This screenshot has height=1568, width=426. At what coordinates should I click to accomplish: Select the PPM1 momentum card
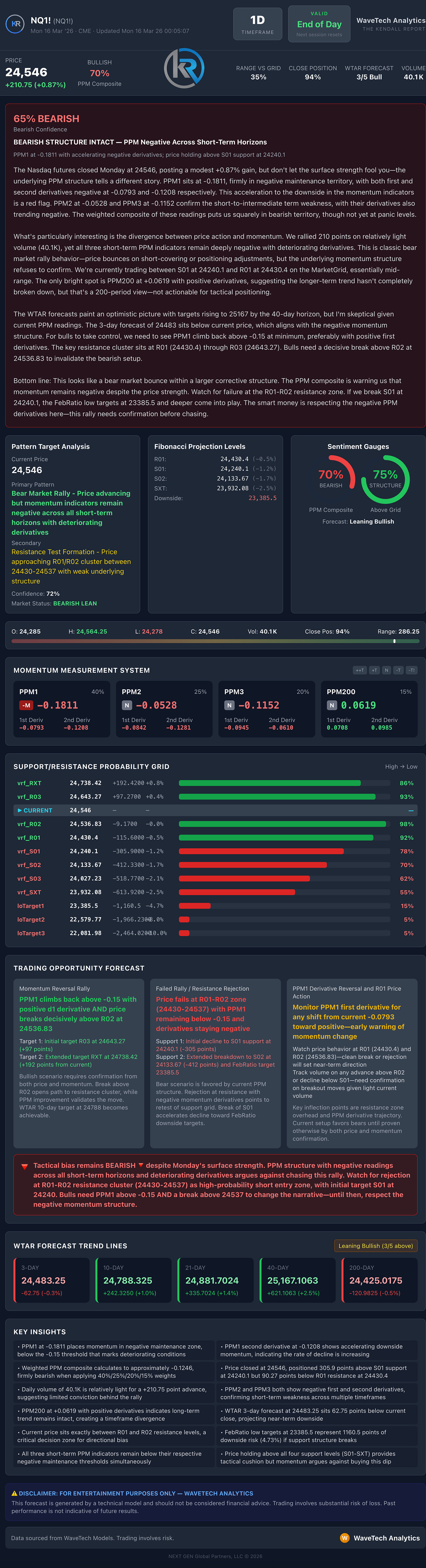[62, 709]
